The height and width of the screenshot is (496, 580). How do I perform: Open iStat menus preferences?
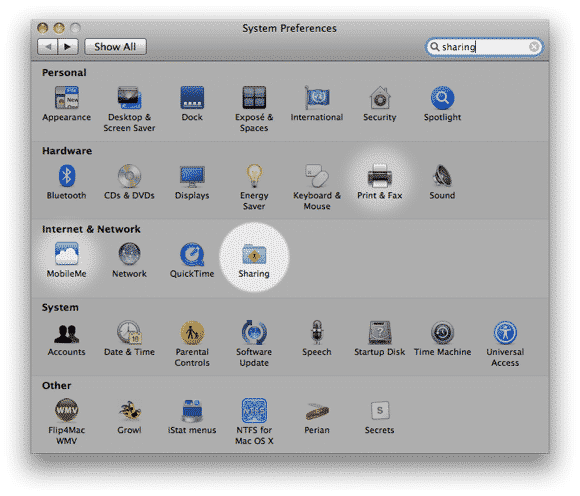click(x=192, y=417)
